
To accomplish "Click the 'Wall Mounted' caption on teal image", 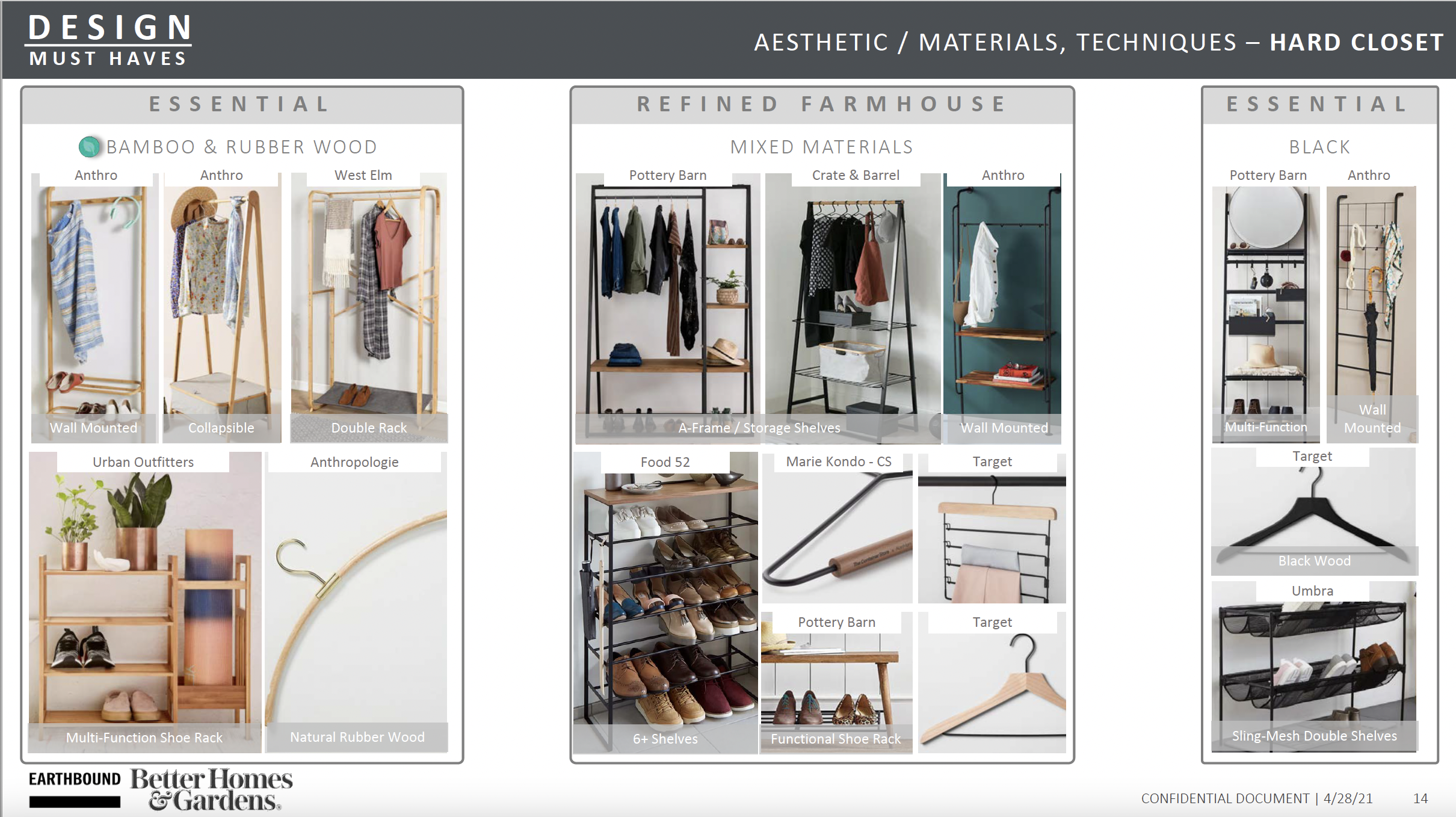I will click(1004, 428).
